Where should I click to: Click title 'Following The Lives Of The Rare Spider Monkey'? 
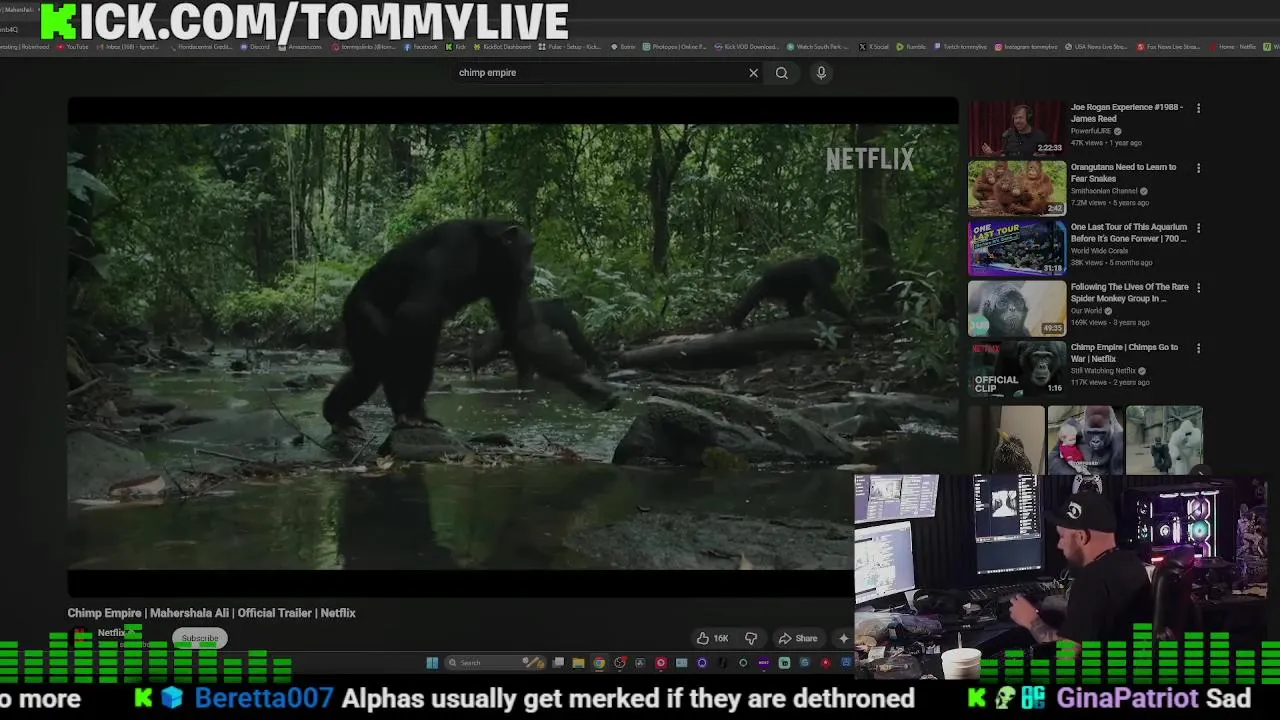(x=1129, y=292)
